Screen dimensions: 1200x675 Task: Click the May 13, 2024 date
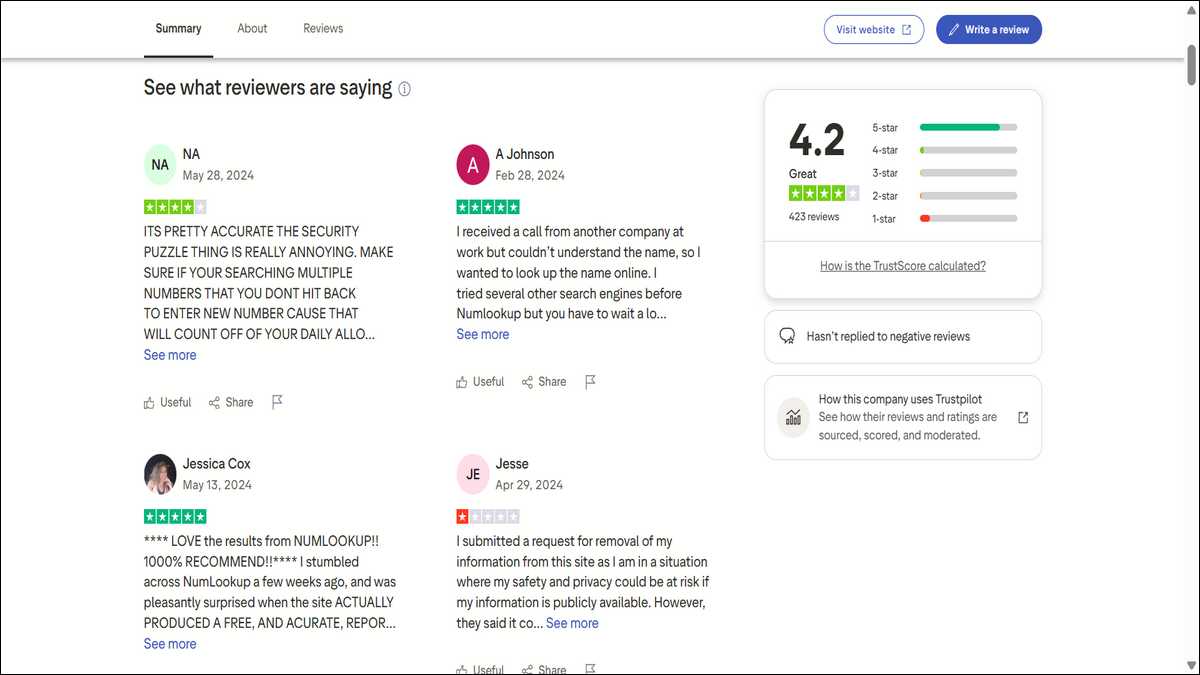coord(217,485)
